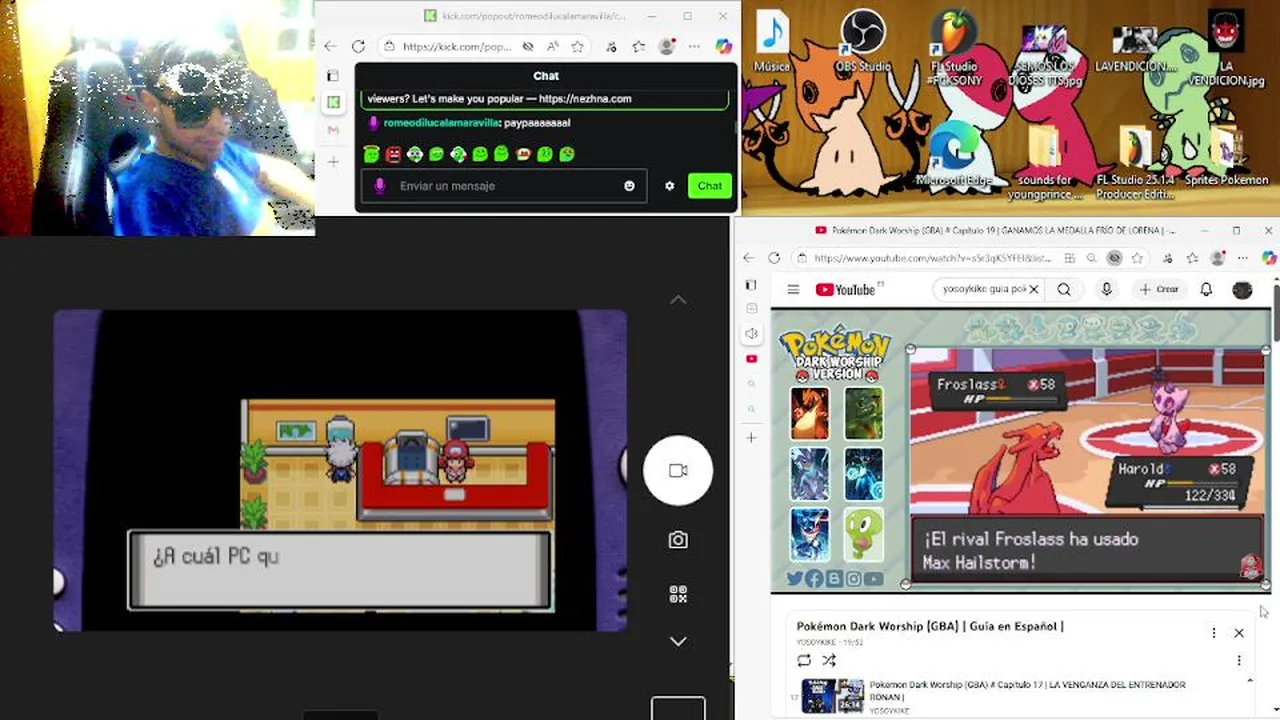Toggle tracking prevention eye icon in Kick window
Image resolution: width=1280 pixels, height=720 pixels.
click(528, 46)
